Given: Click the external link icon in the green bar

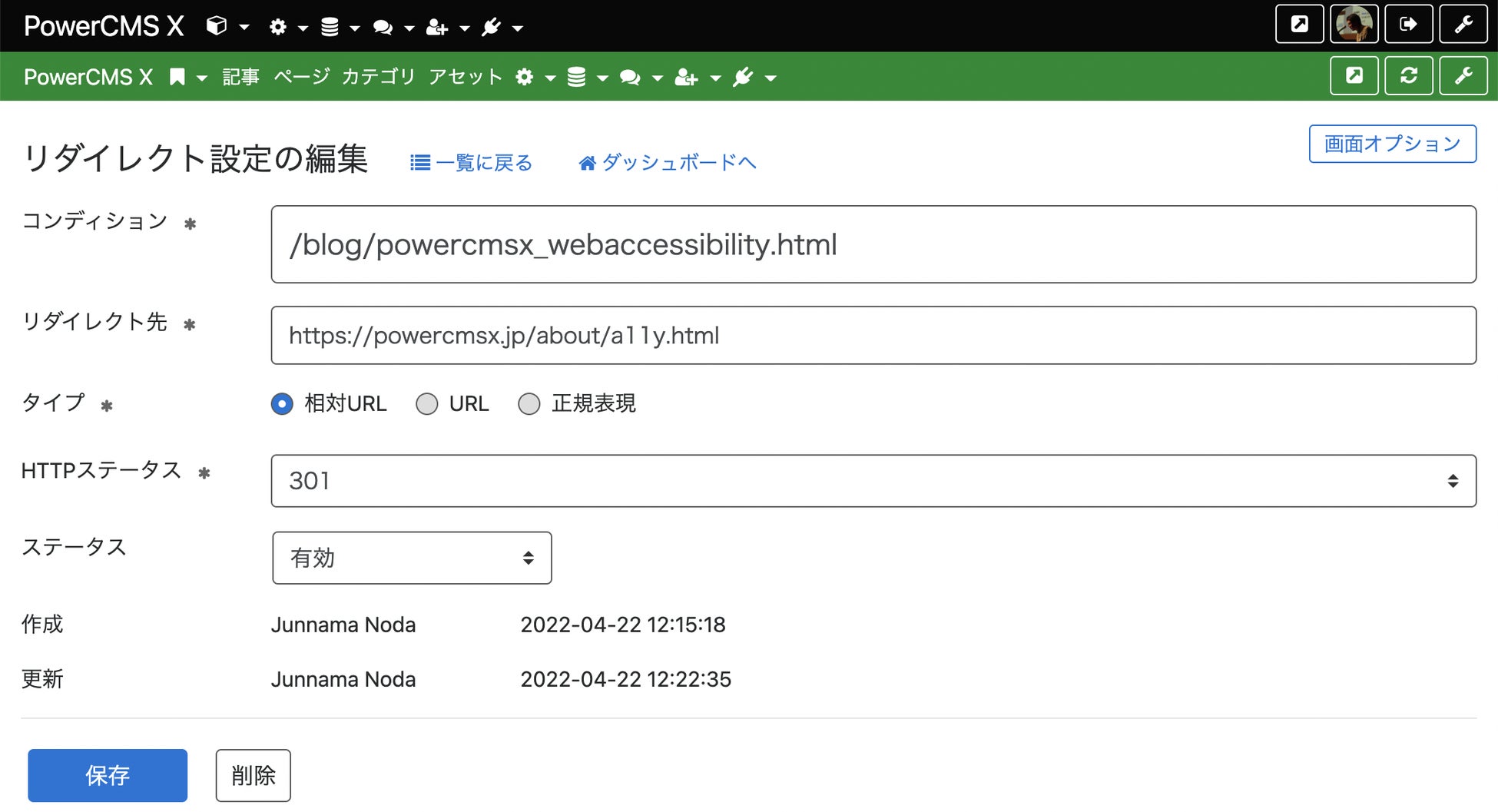Looking at the screenshot, I should [x=1354, y=75].
